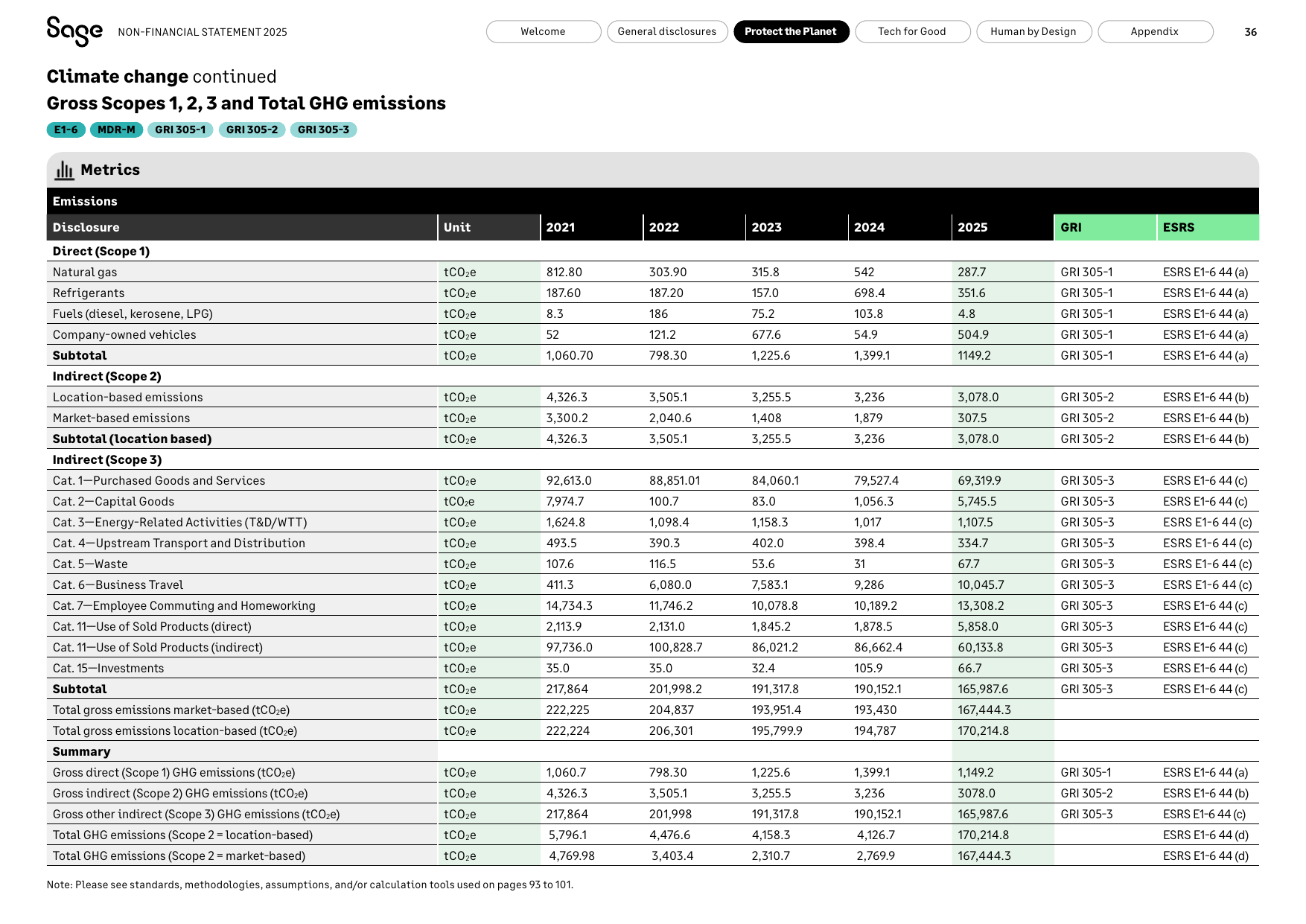The height and width of the screenshot is (924, 1306).
Task: Click Cat. 1—Purchased Goods and Services
Action: click(159, 481)
